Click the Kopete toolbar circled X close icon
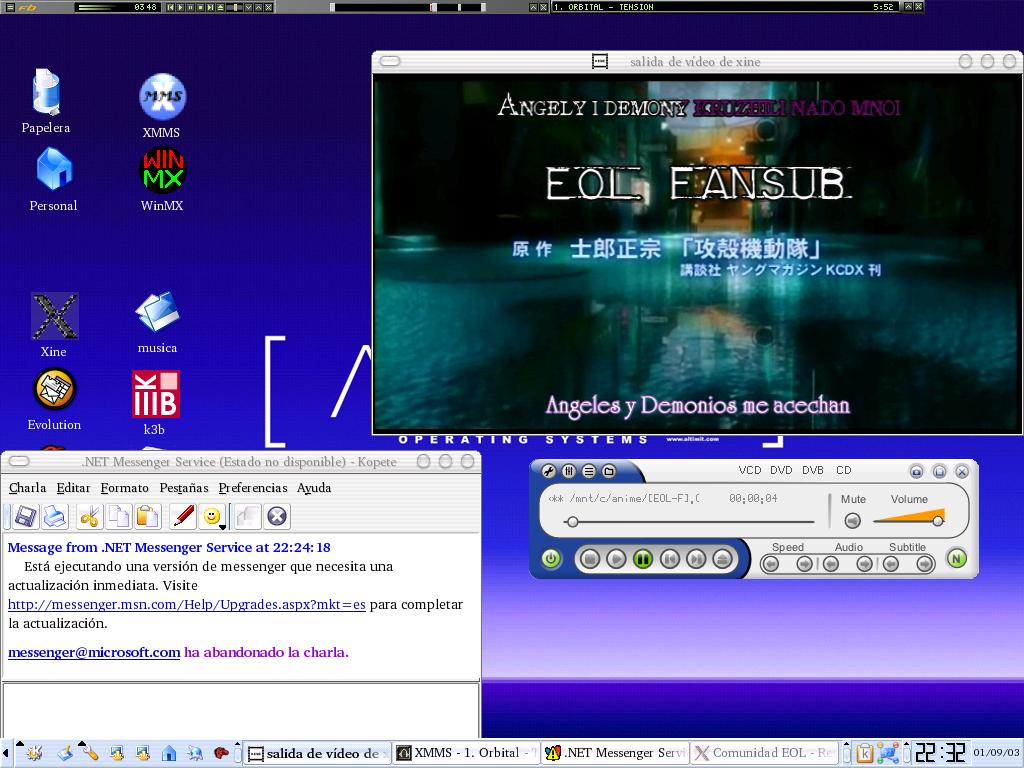 click(277, 517)
